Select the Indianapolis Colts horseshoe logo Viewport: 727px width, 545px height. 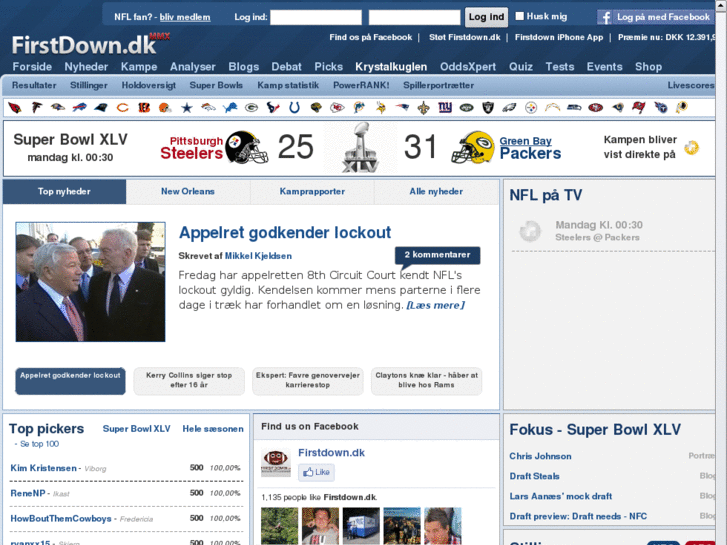pos(294,108)
